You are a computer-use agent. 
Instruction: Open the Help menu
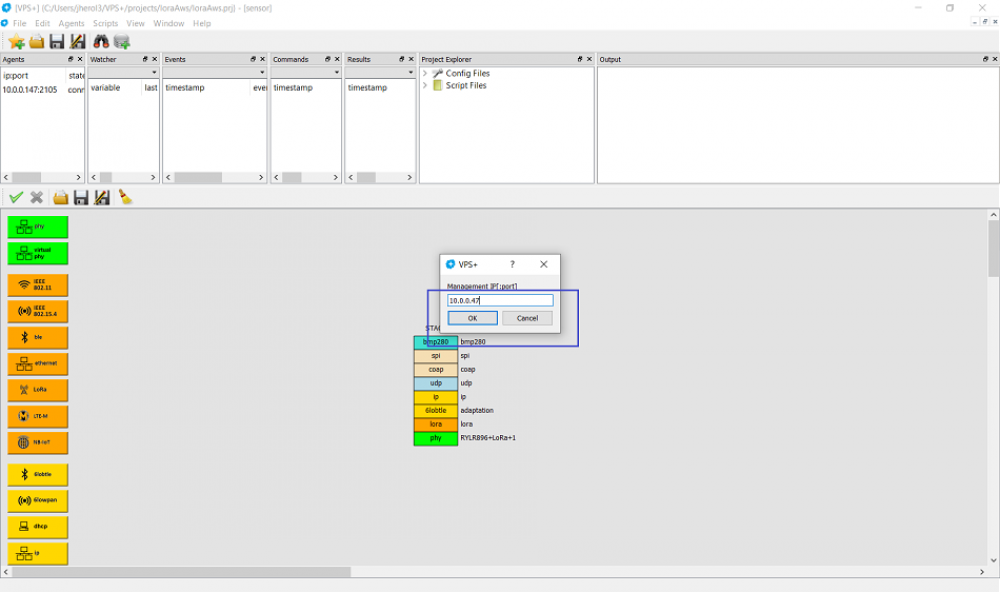click(202, 23)
